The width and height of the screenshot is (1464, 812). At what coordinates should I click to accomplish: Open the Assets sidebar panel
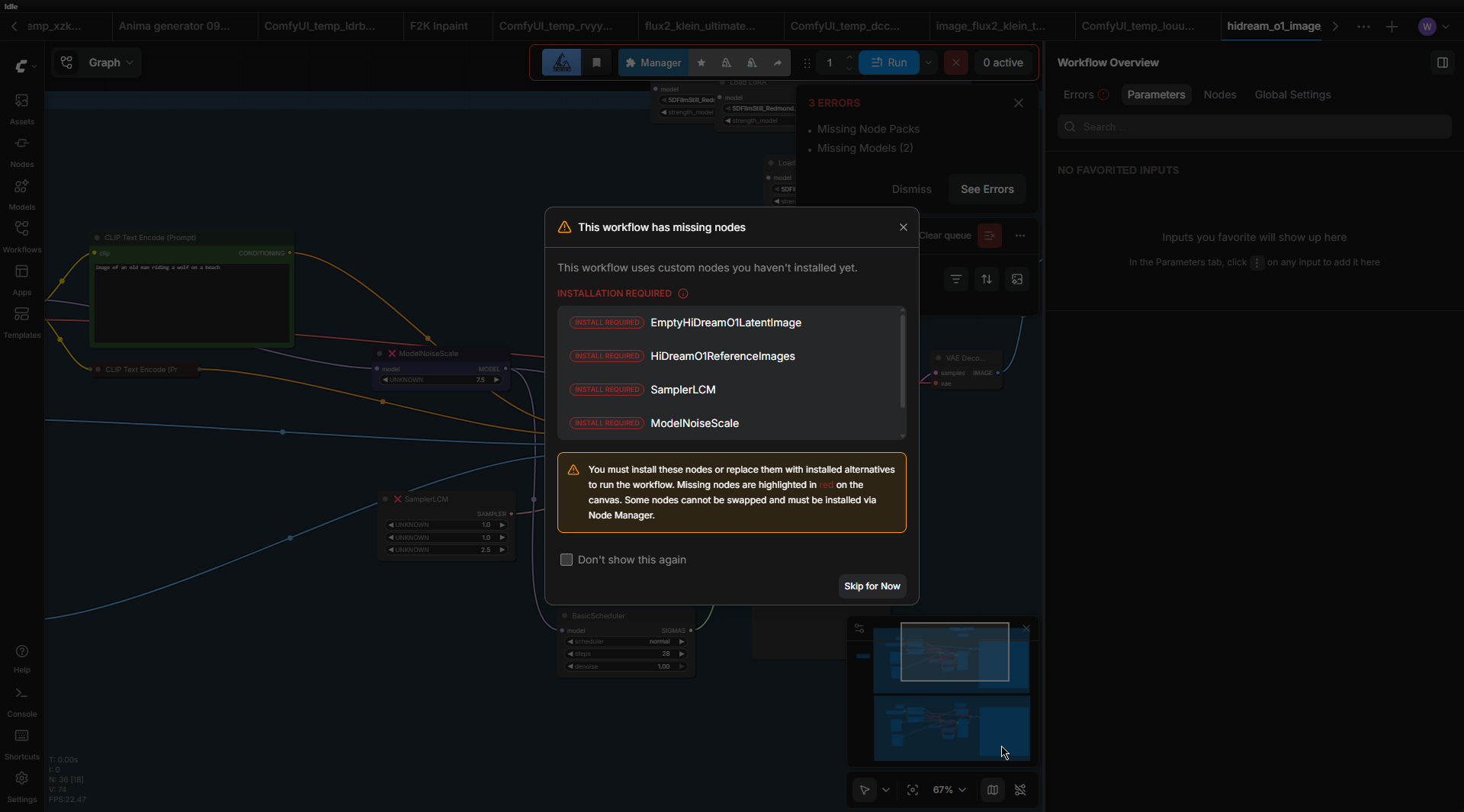click(x=21, y=109)
